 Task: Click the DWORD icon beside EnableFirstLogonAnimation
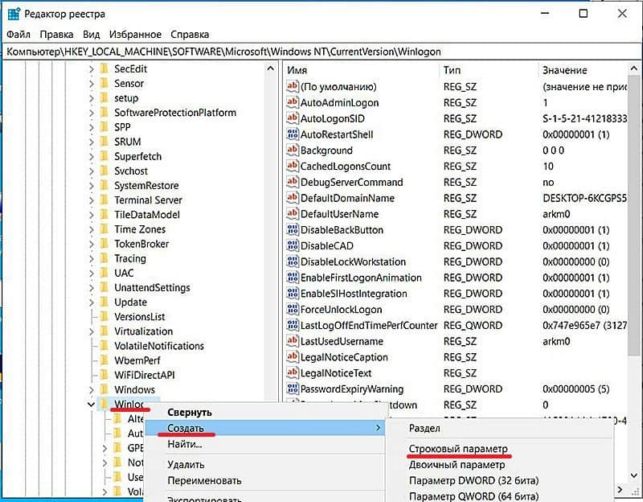[x=292, y=278]
